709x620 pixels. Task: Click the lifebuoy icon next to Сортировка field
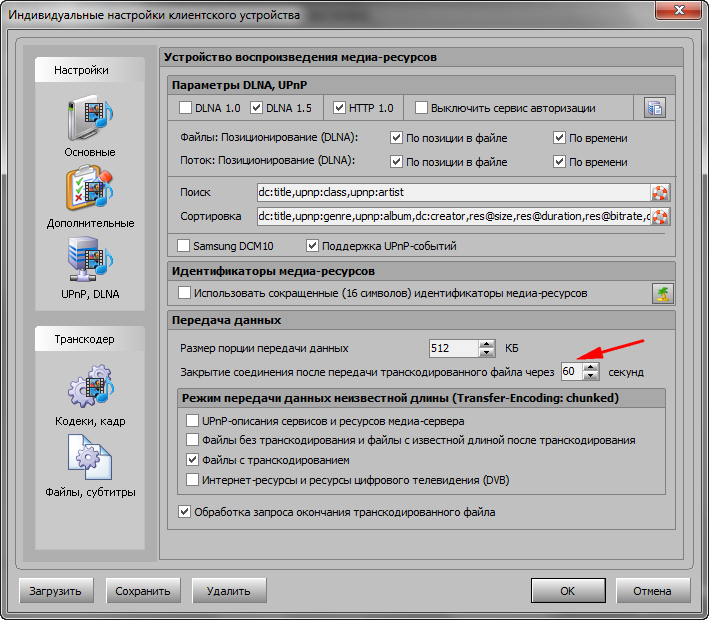(x=660, y=216)
